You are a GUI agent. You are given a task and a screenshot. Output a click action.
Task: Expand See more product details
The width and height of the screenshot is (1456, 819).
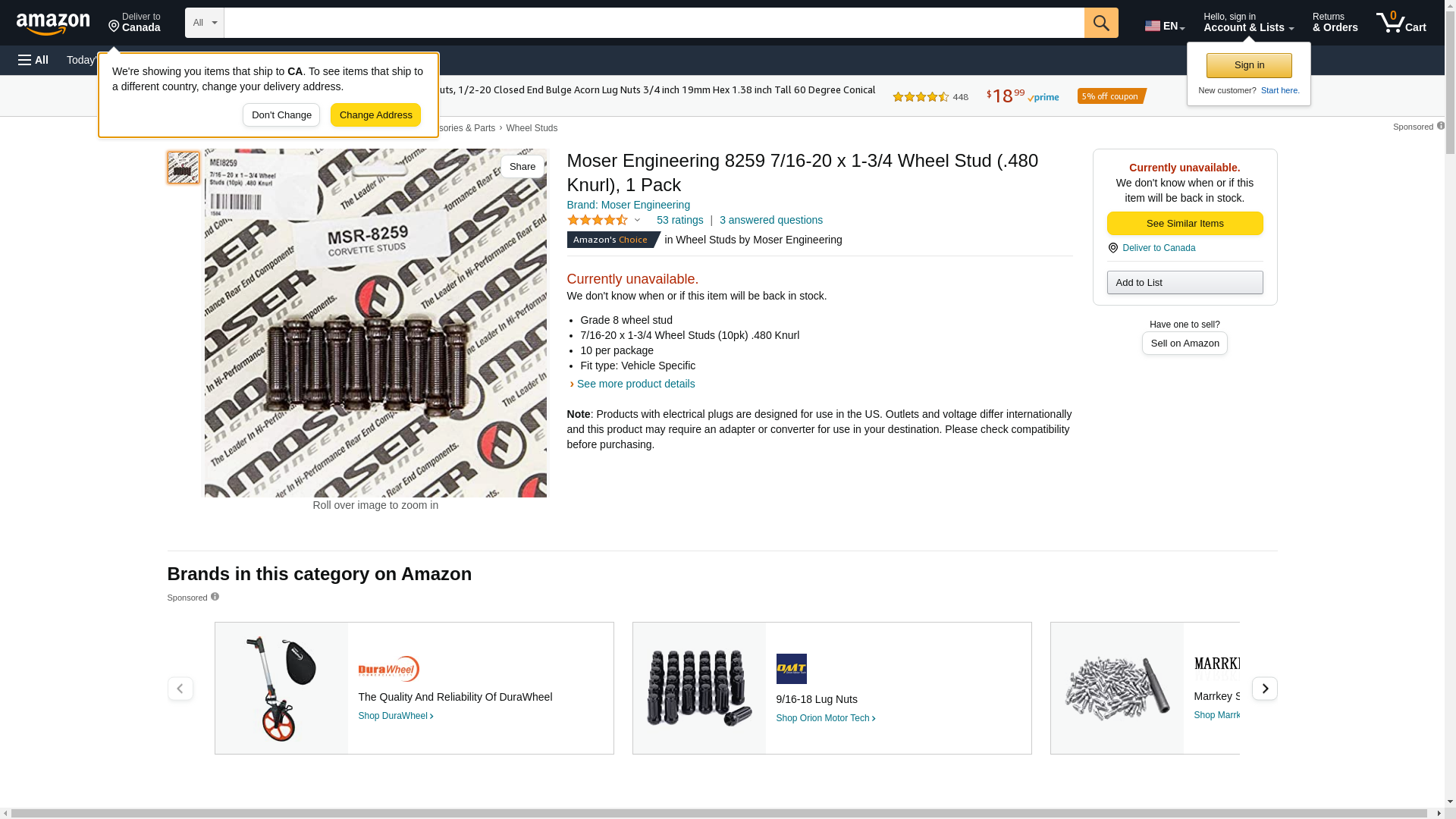click(635, 384)
